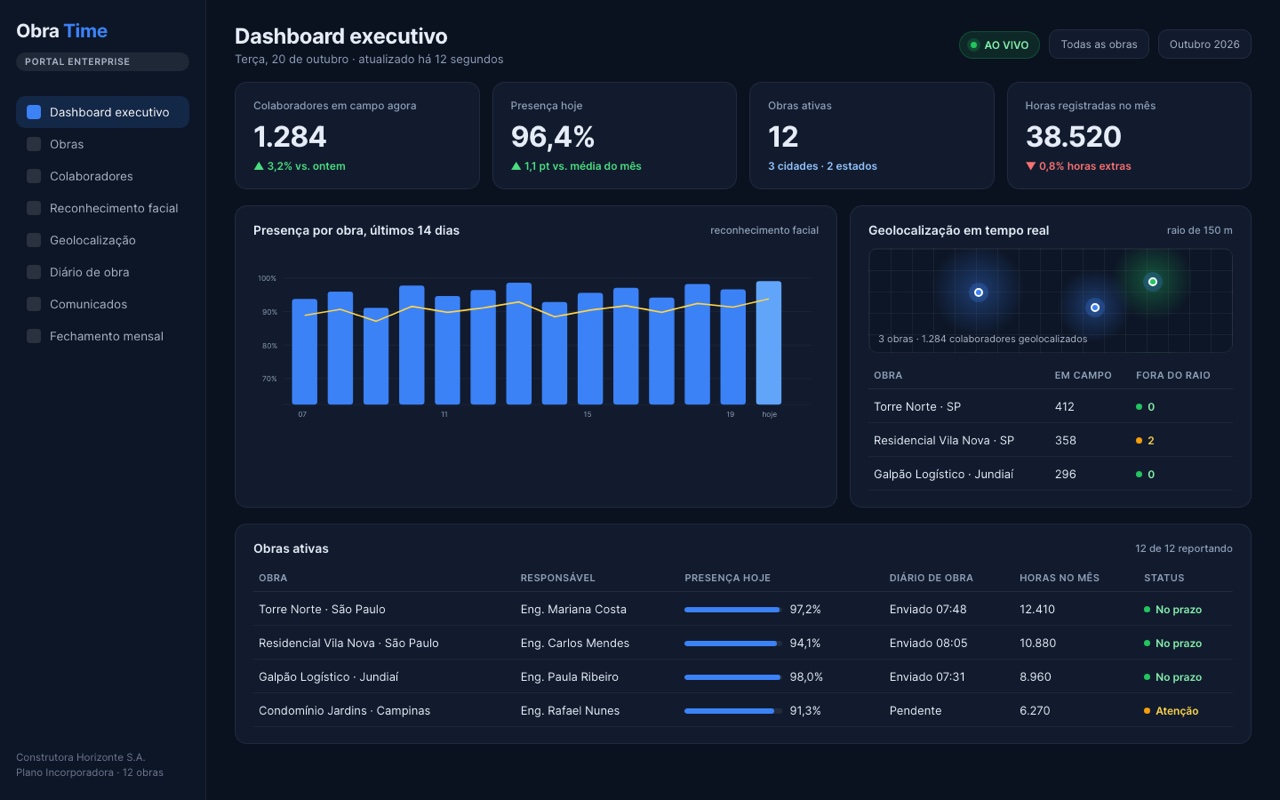The image size is (1280, 800).
Task: Click Residencial Vila Nova · São Paulo in table
Action: point(348,643)
